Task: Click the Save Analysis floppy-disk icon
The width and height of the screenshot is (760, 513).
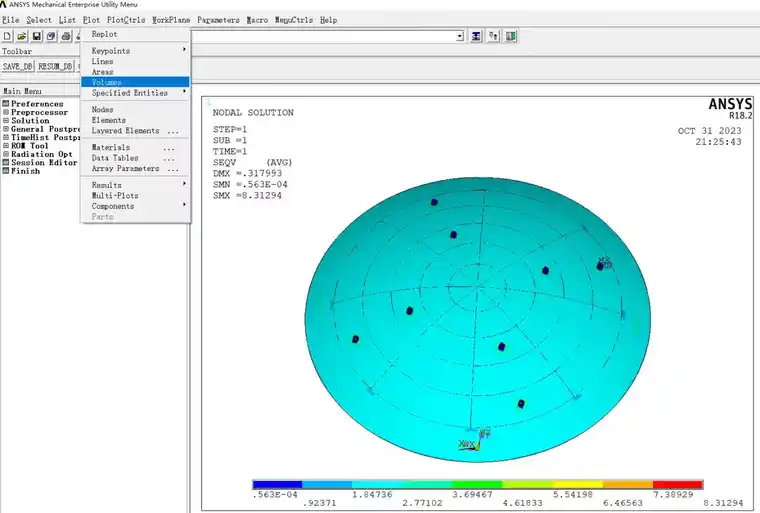Action: tap(37, 36)
